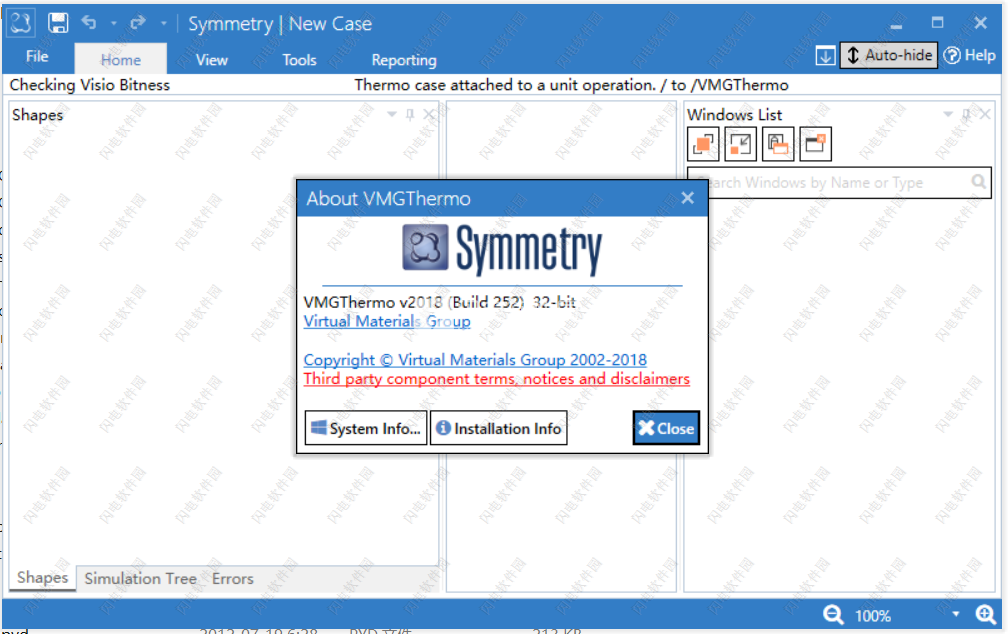The image size is (1008, 634).
Task: Switch to the Shapes bottom tab
Action: 42,577
